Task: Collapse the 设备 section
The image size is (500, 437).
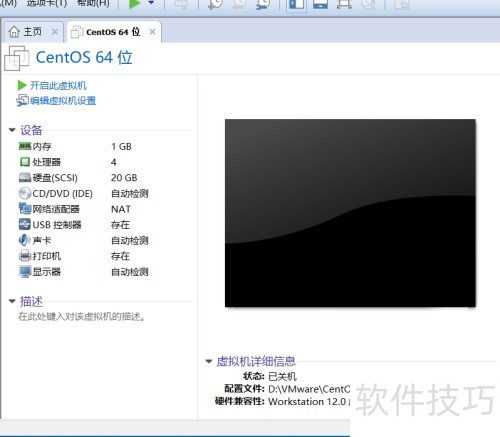Action: tap(12, 130)
